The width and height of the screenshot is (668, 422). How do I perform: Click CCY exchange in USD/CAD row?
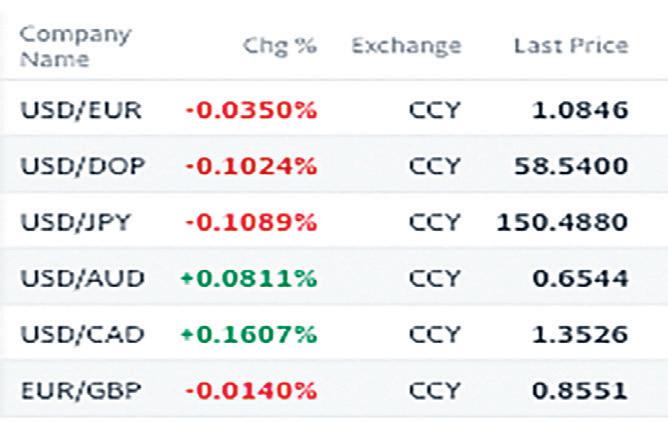(x=435, y=334)
